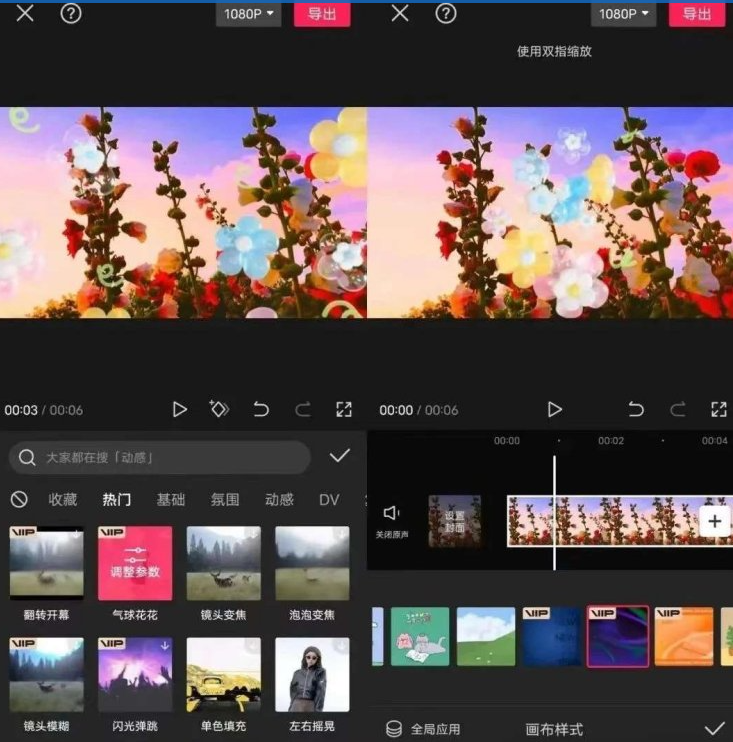Confirm canvas style with the 画布样式 checkmark
The height and width of the screenshot is (742, 733).
(714, 728)
